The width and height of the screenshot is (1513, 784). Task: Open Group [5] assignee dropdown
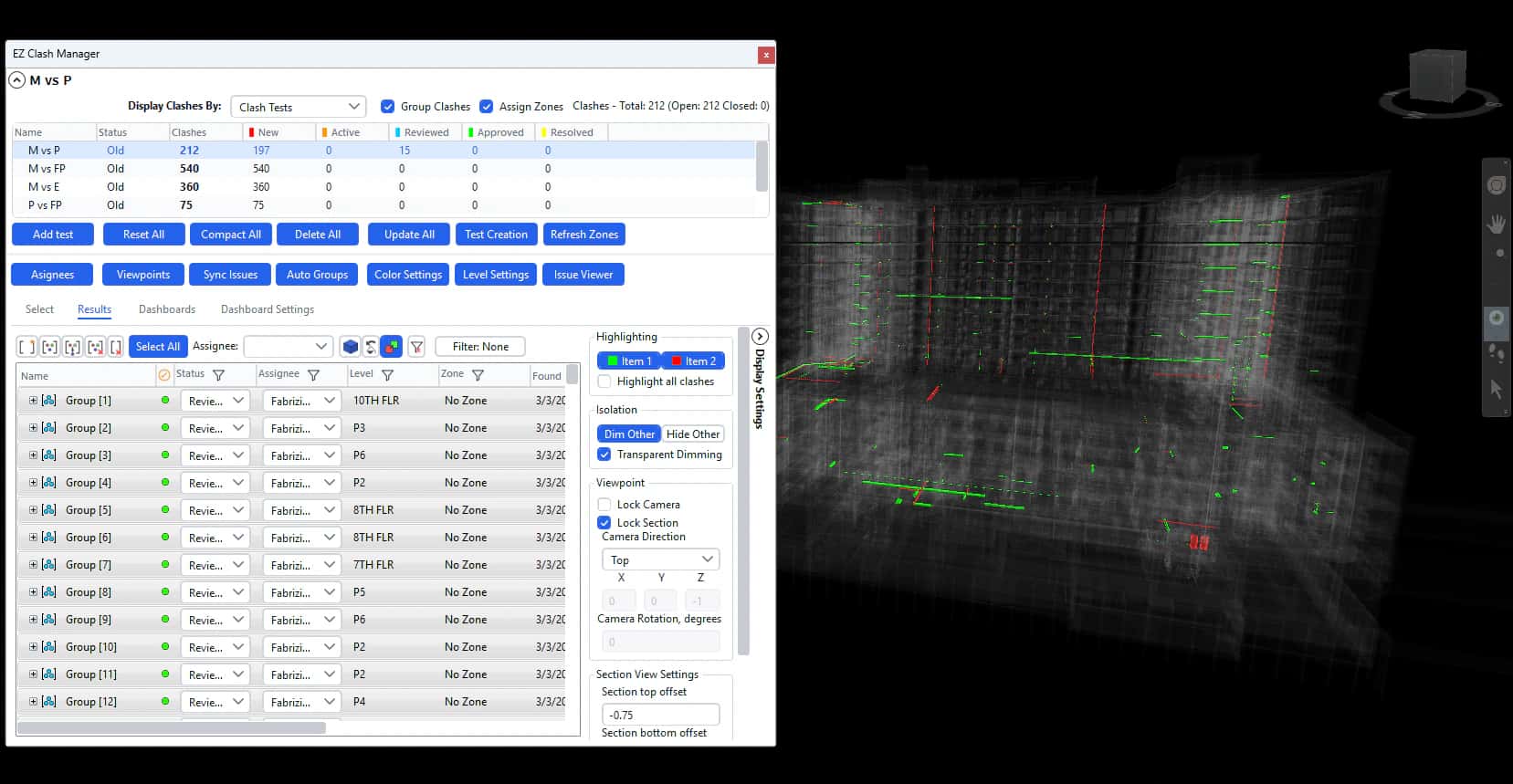pos(301,510)
